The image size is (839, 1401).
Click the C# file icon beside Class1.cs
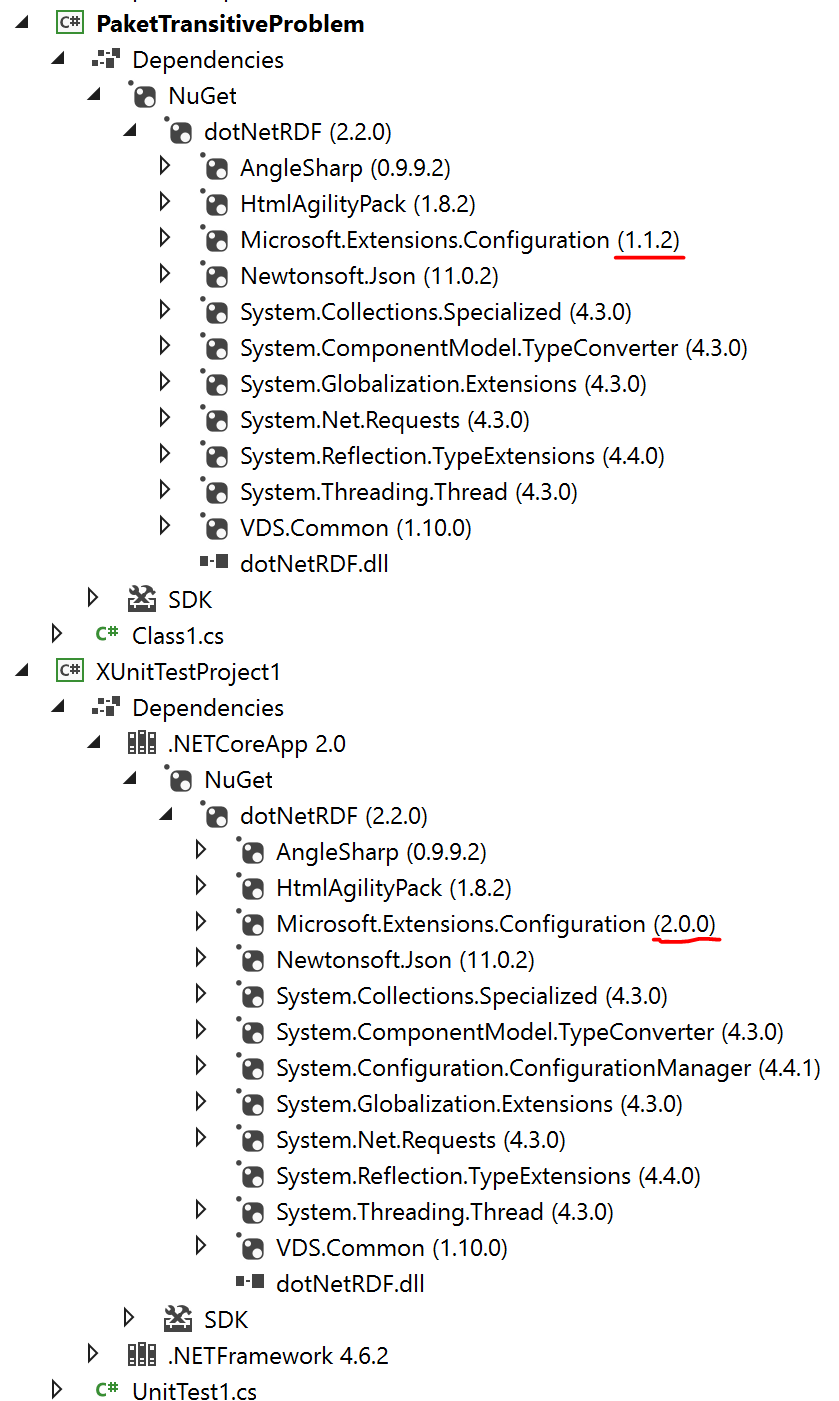tap(107, 634)
